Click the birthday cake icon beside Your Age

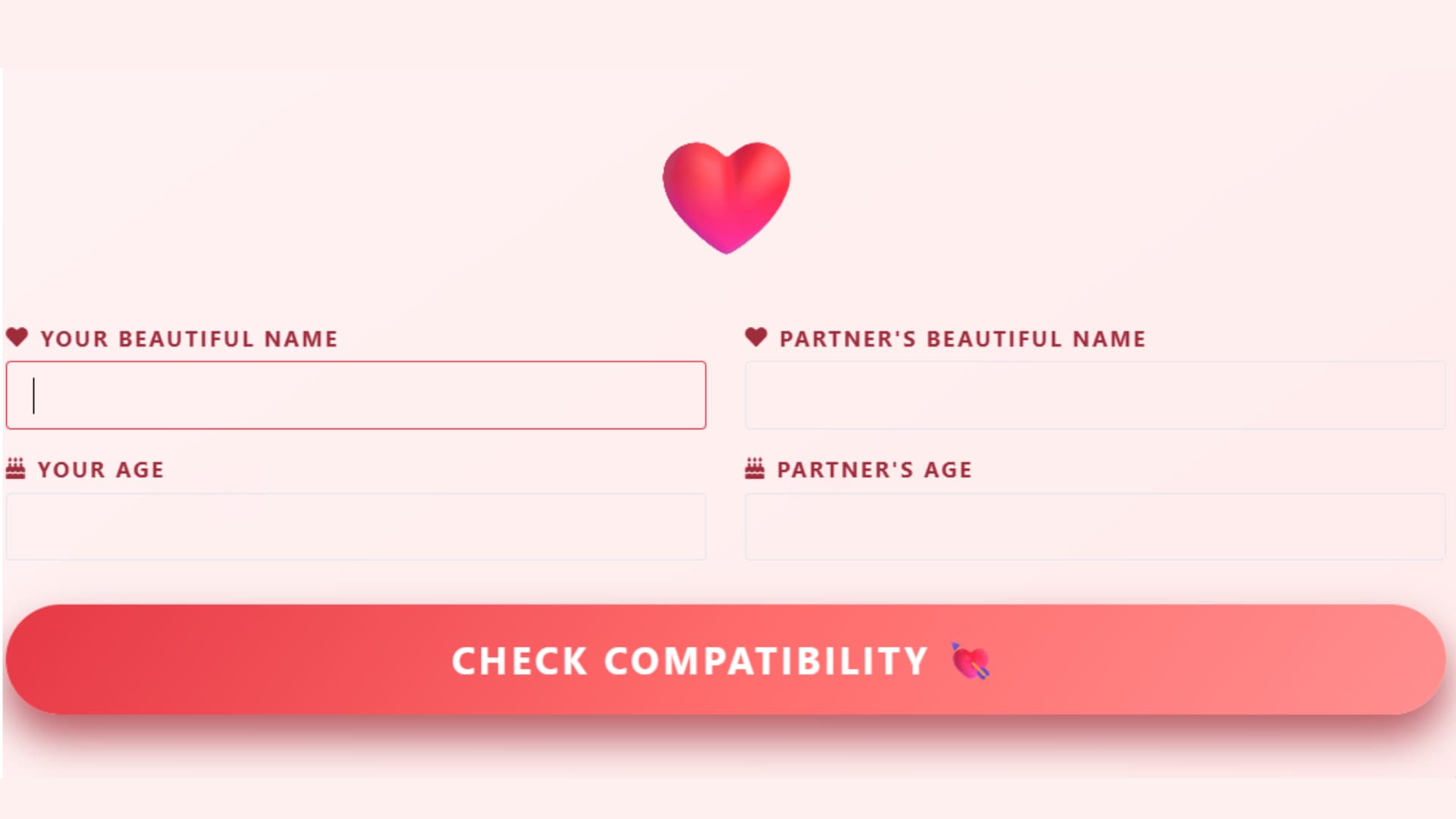15,469
